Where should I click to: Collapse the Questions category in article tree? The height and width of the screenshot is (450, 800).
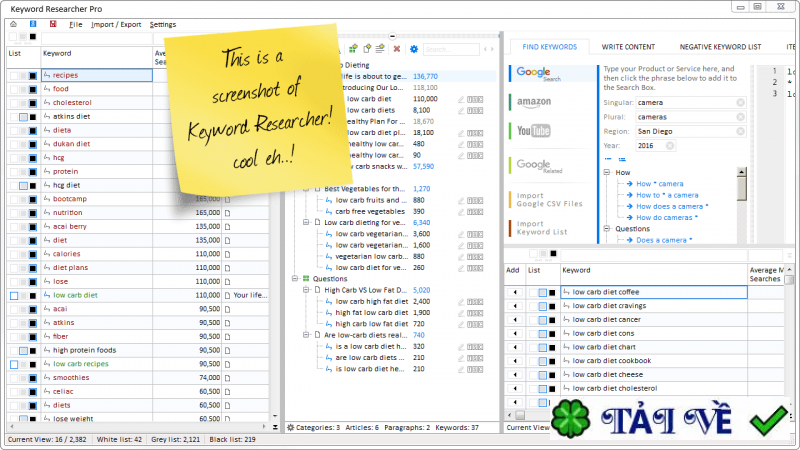pyautogui.click(x=295, y=279)
